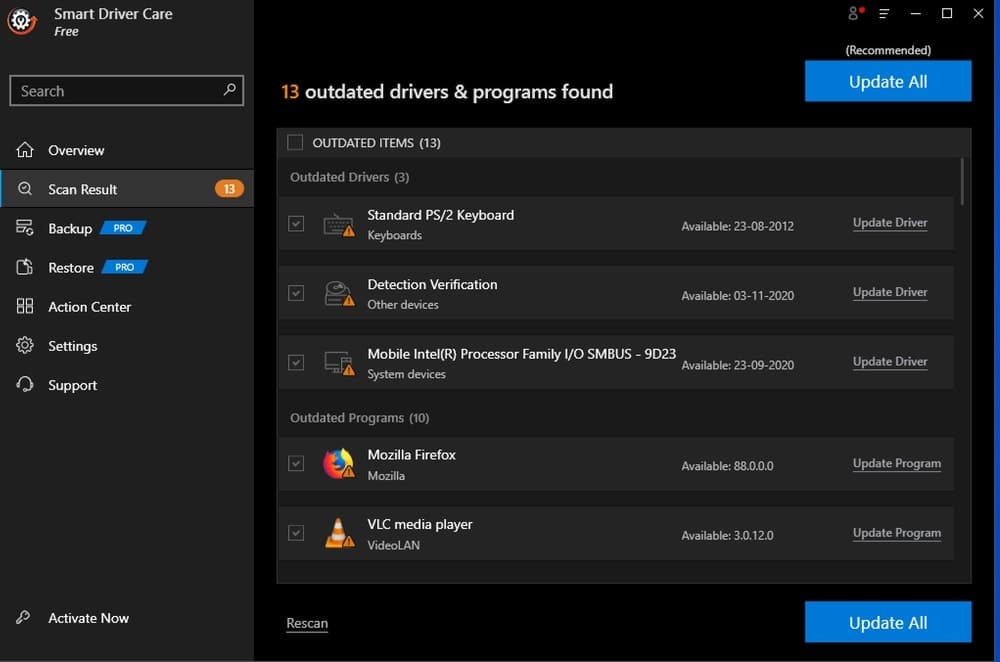
Task: Click the Detection Verification device icon
Action: pyautogui.click(x=339, y=293)
